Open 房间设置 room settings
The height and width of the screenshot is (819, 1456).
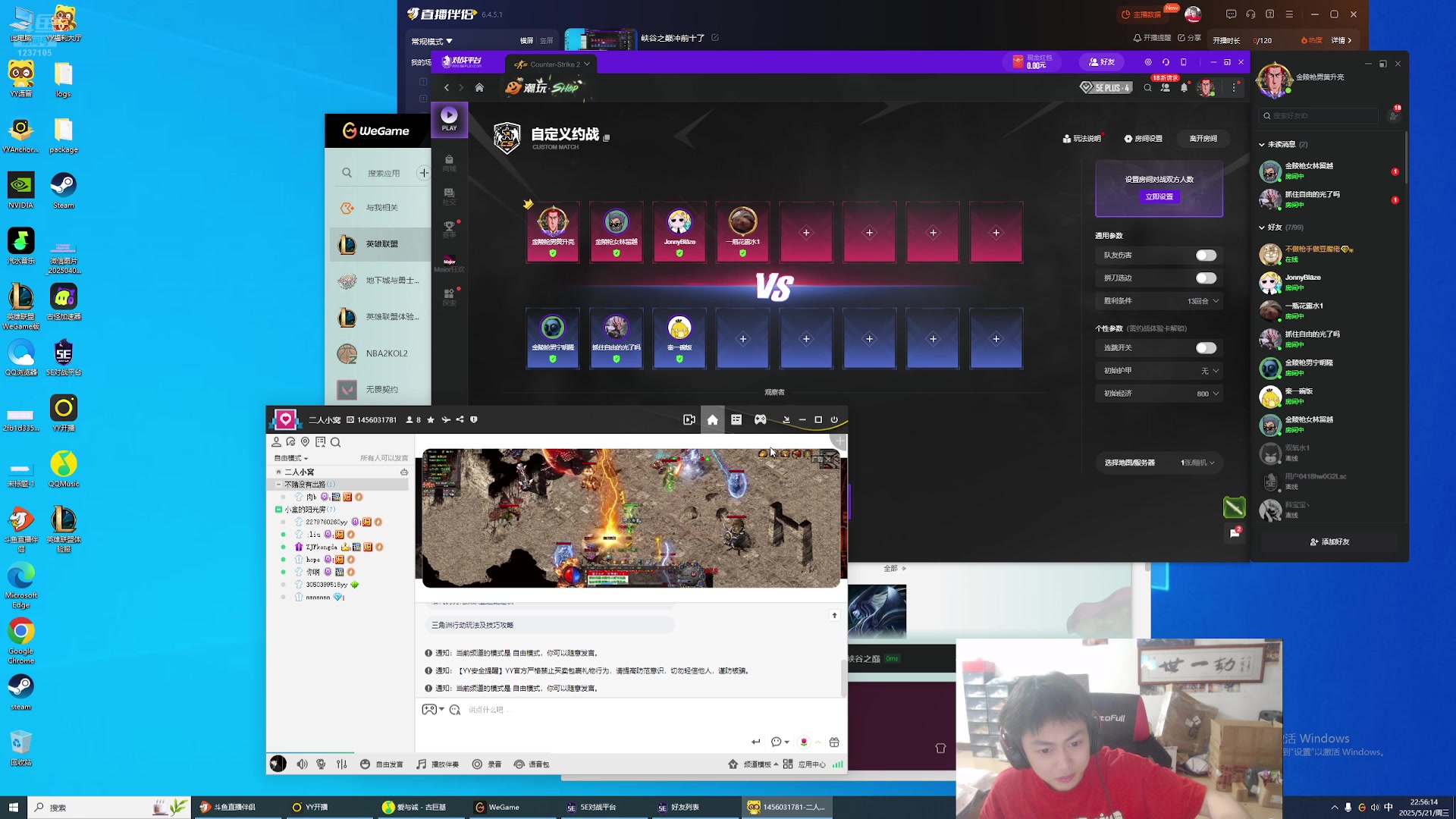pos(1143,139)
